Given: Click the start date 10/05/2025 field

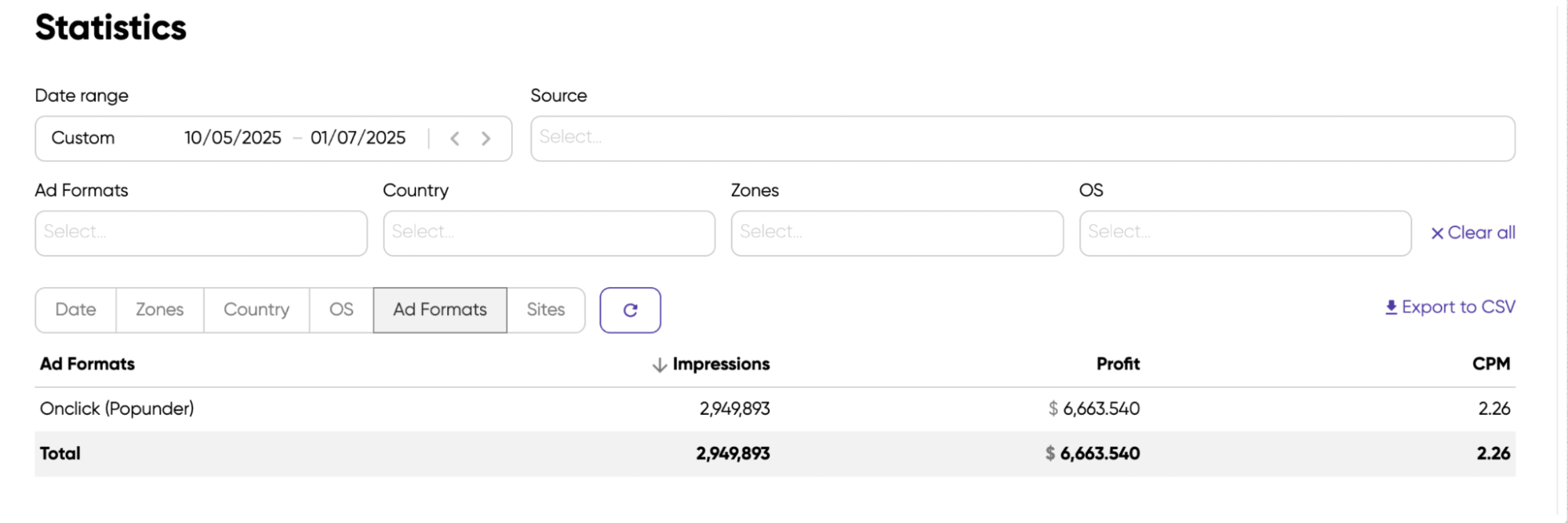Looking at the screenshot, I should click(233, 138).
